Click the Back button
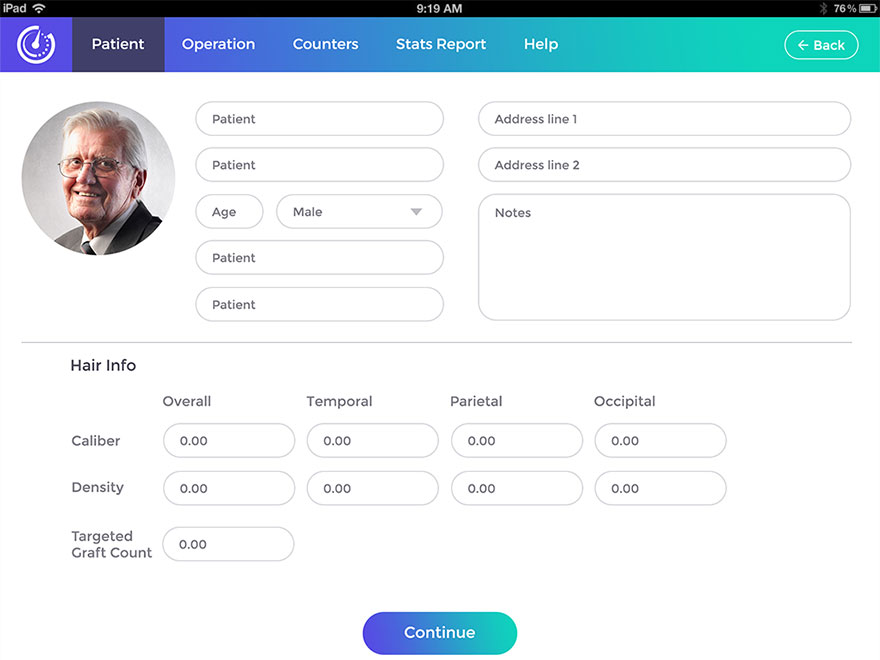 (821, 44)
